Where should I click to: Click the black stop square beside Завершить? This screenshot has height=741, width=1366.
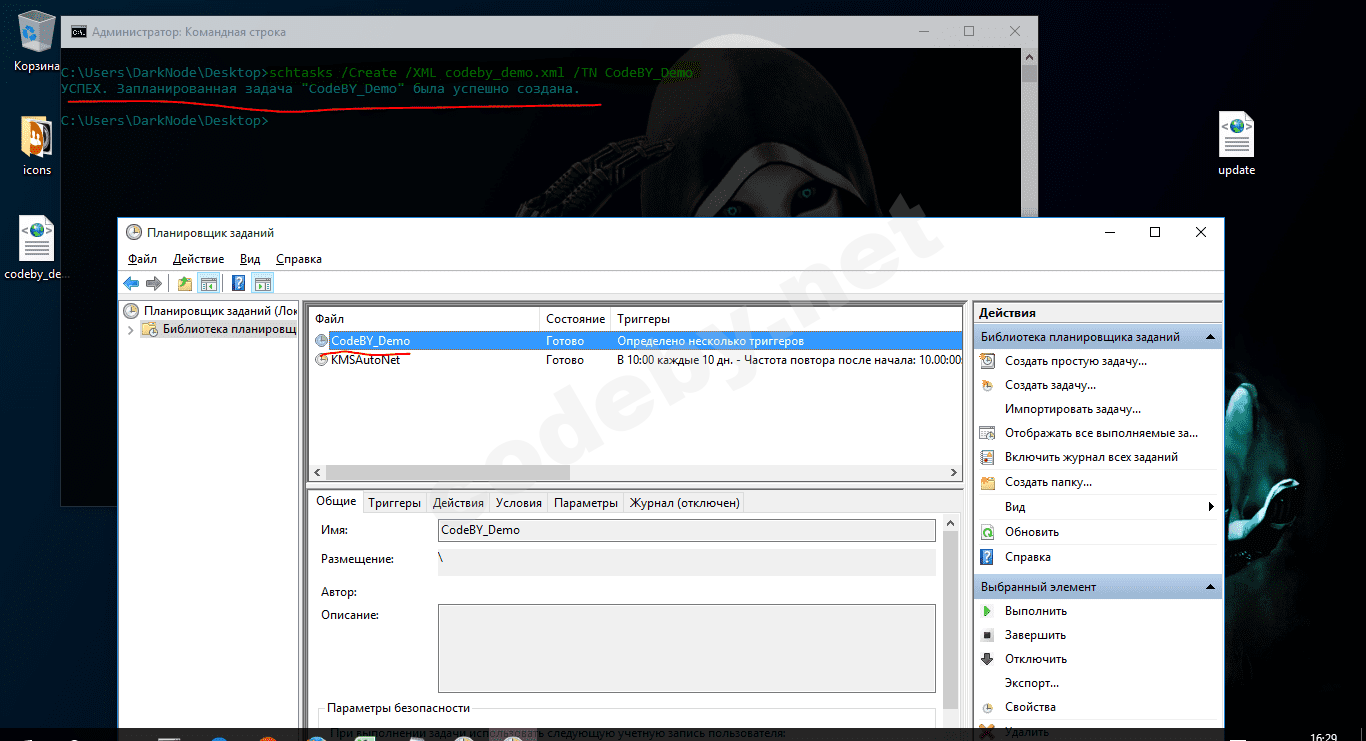[988, 635]
